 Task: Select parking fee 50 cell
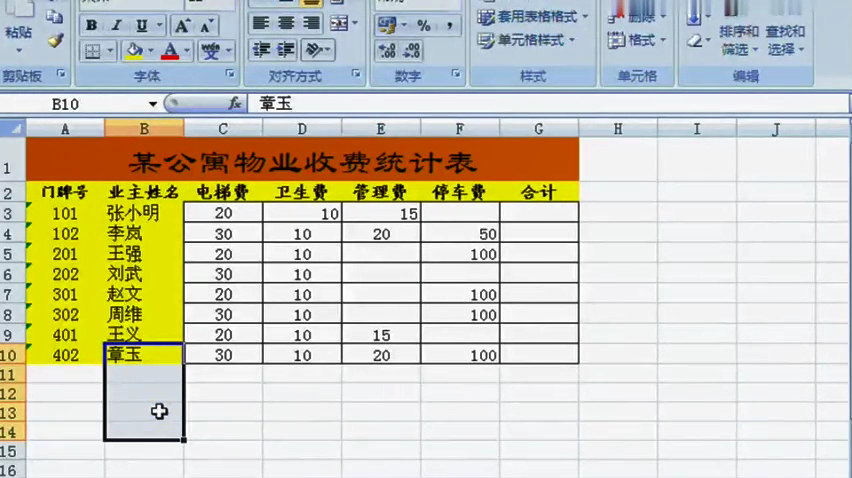460,234
